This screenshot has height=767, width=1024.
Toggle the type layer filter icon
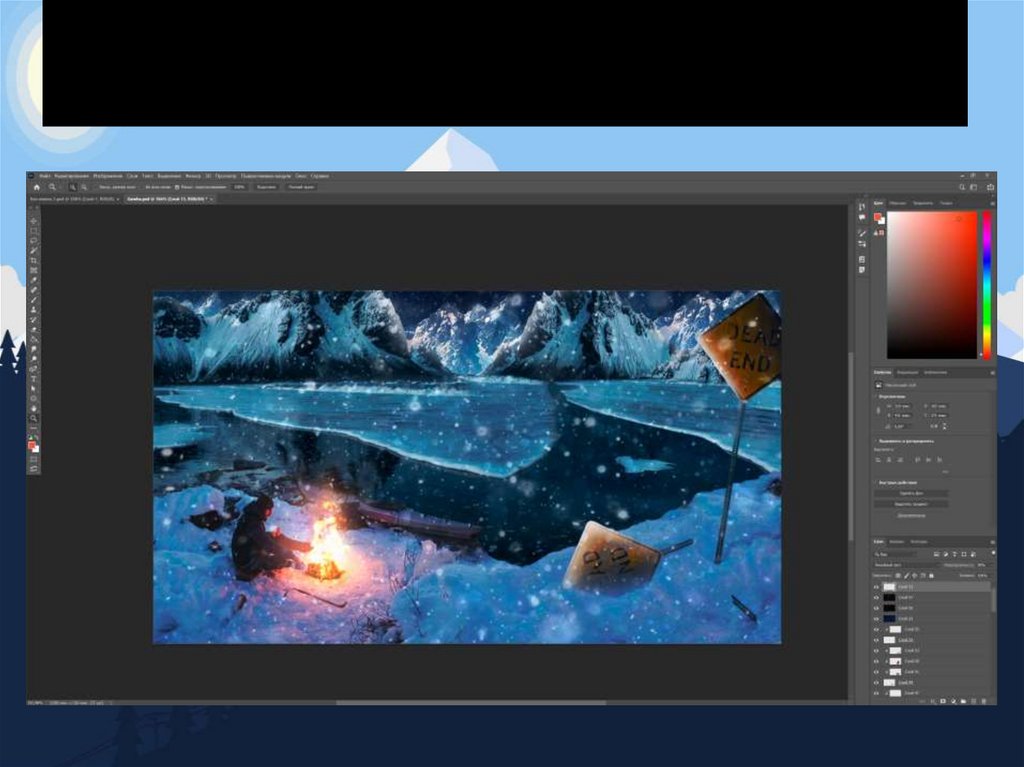[x=954, y=555]
